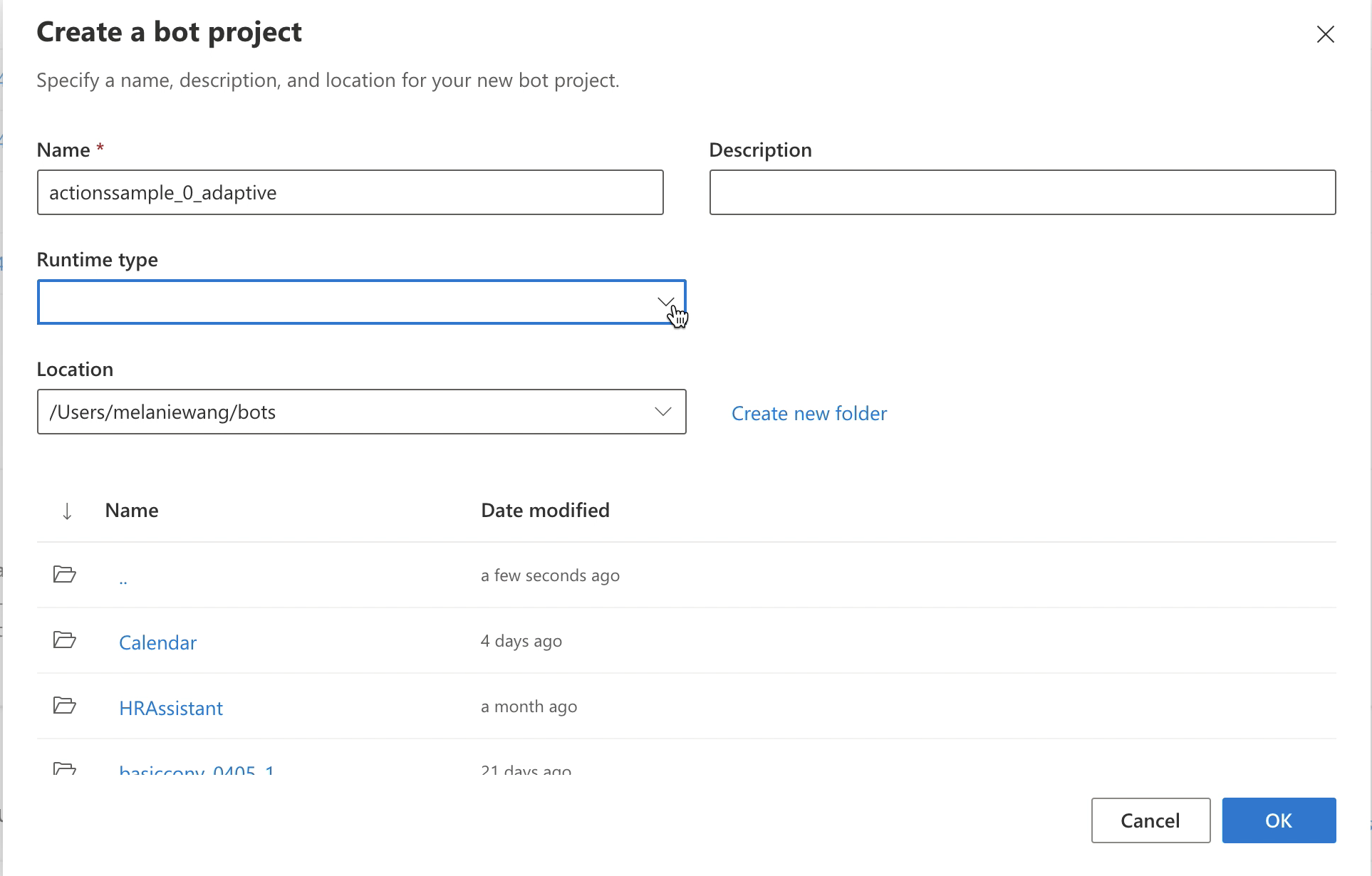Click the folder icon beside Calendar

point(64,640)
